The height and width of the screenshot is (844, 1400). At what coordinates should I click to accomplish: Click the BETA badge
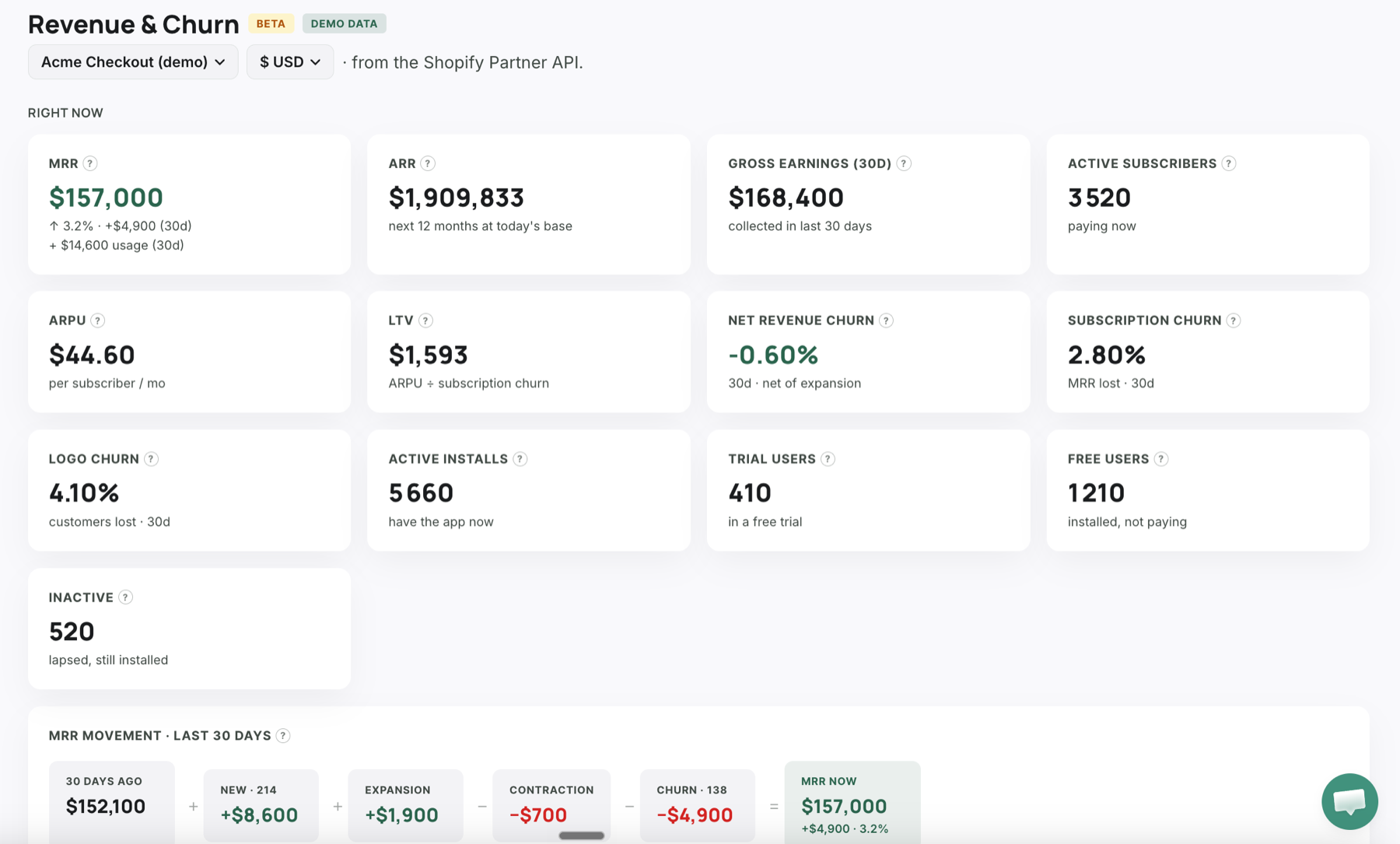tap(271, 23)
